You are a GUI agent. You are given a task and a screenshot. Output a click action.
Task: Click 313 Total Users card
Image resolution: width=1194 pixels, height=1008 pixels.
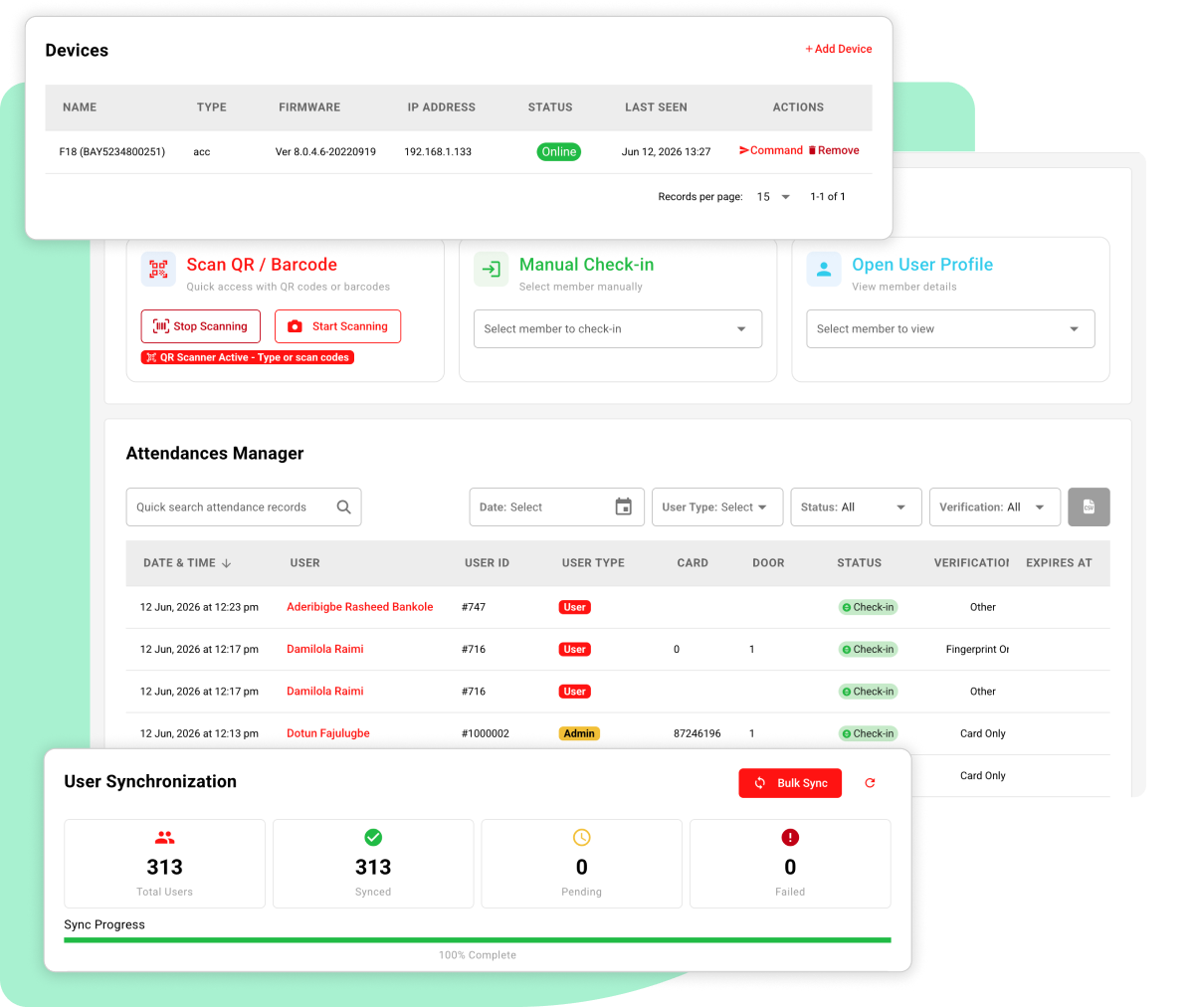coord(165,864)
